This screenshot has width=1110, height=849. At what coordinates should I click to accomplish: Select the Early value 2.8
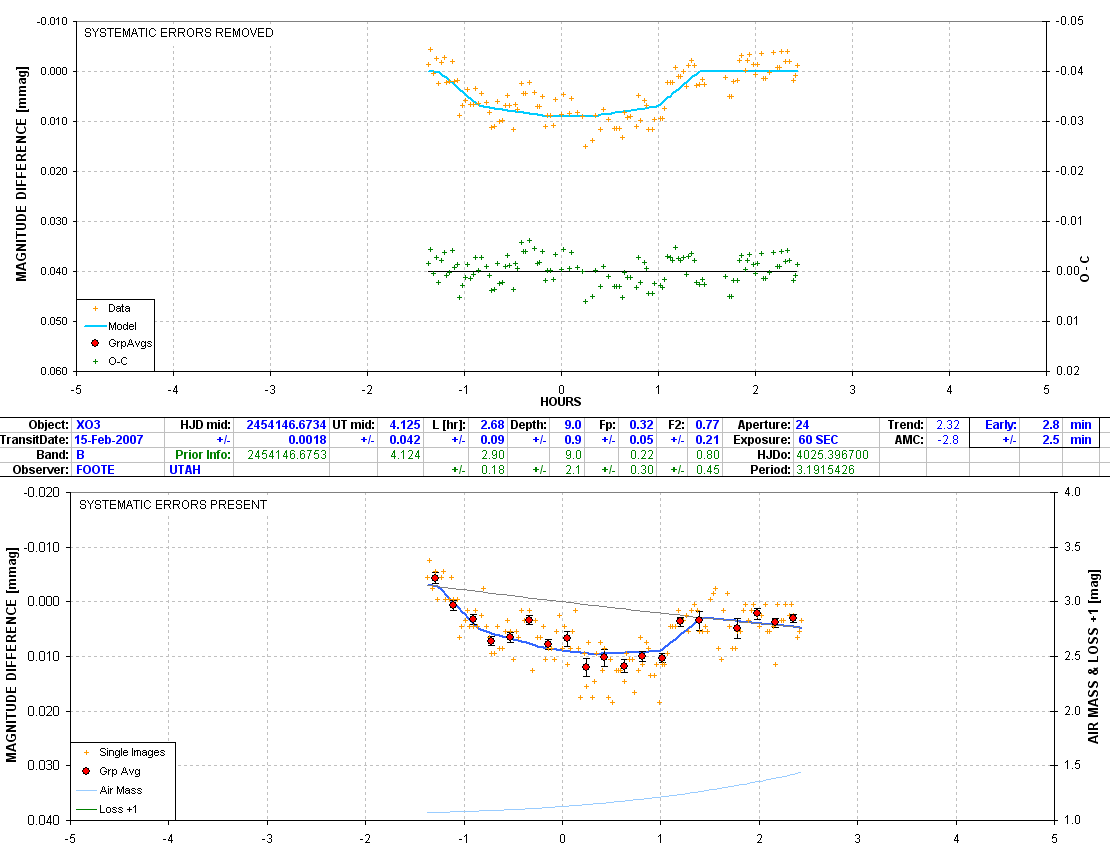click(1051, 425)
